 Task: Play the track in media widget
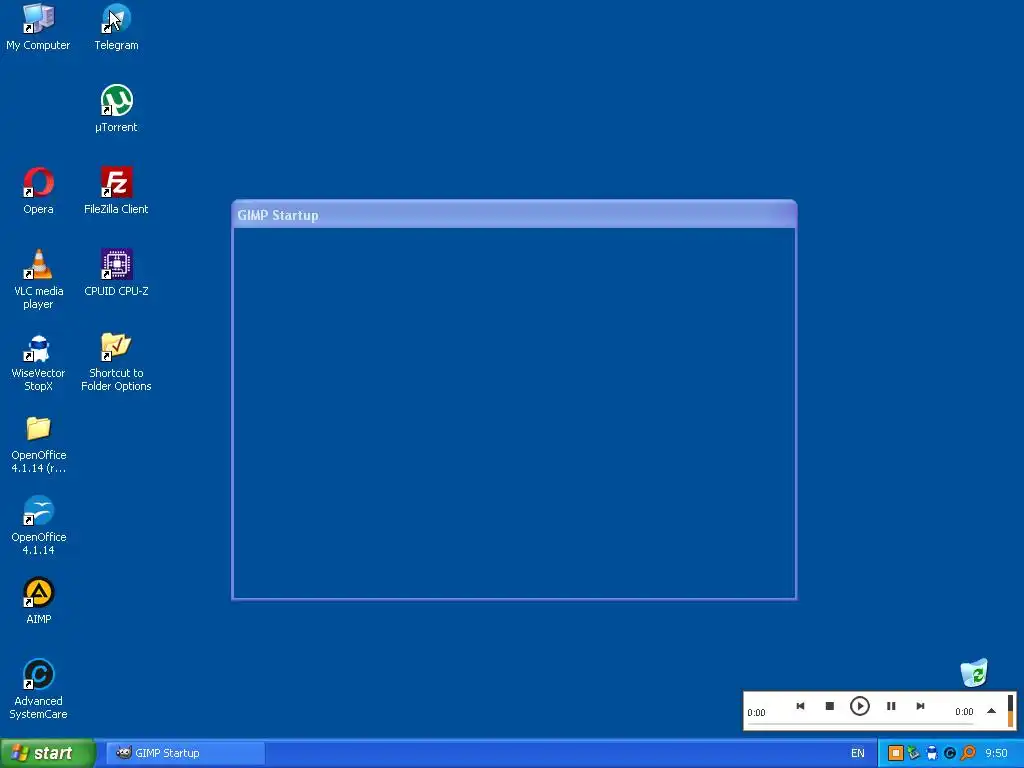pyautogui.click(x=859, y=706)
